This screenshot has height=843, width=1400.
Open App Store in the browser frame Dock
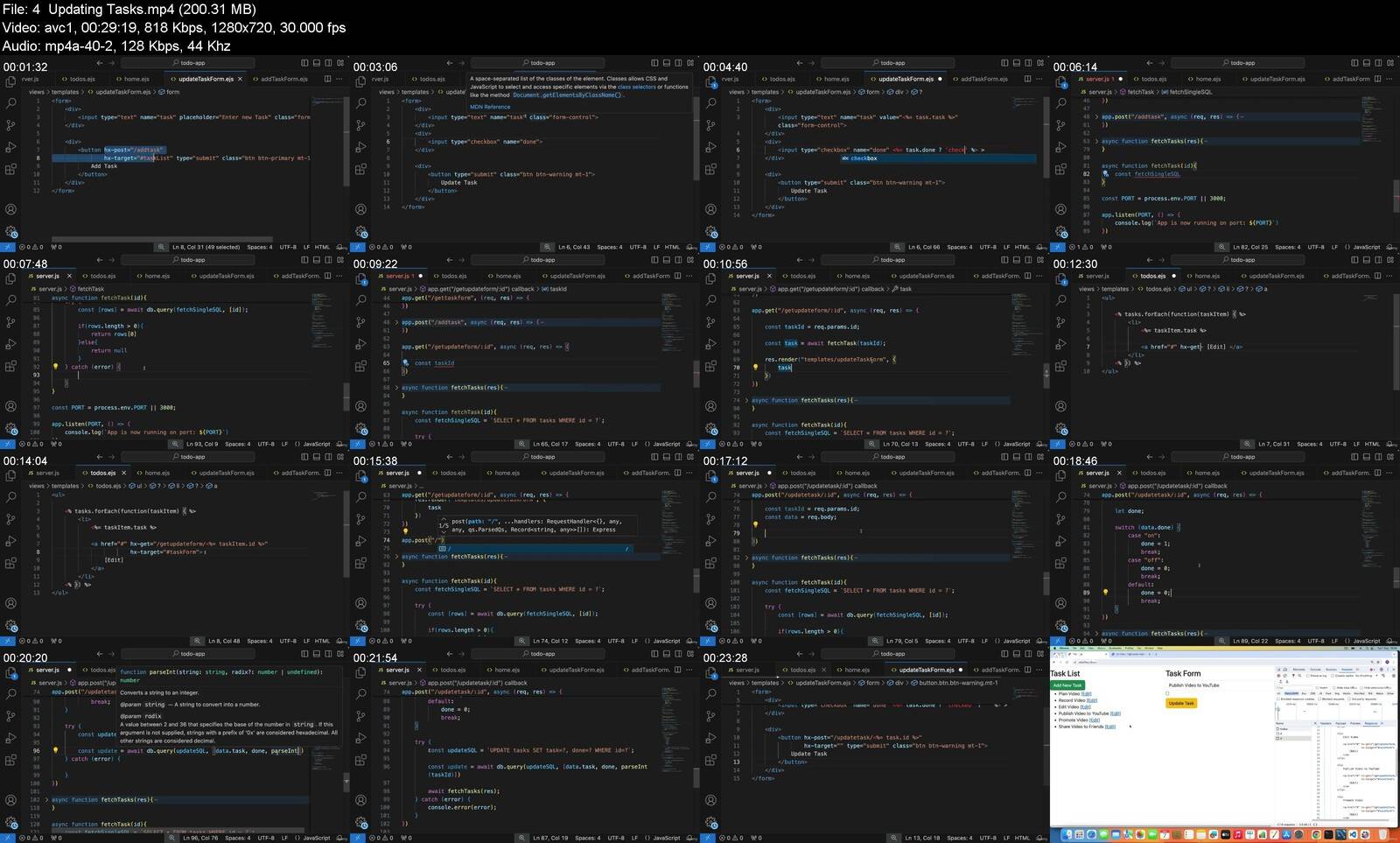[1286, 834]
